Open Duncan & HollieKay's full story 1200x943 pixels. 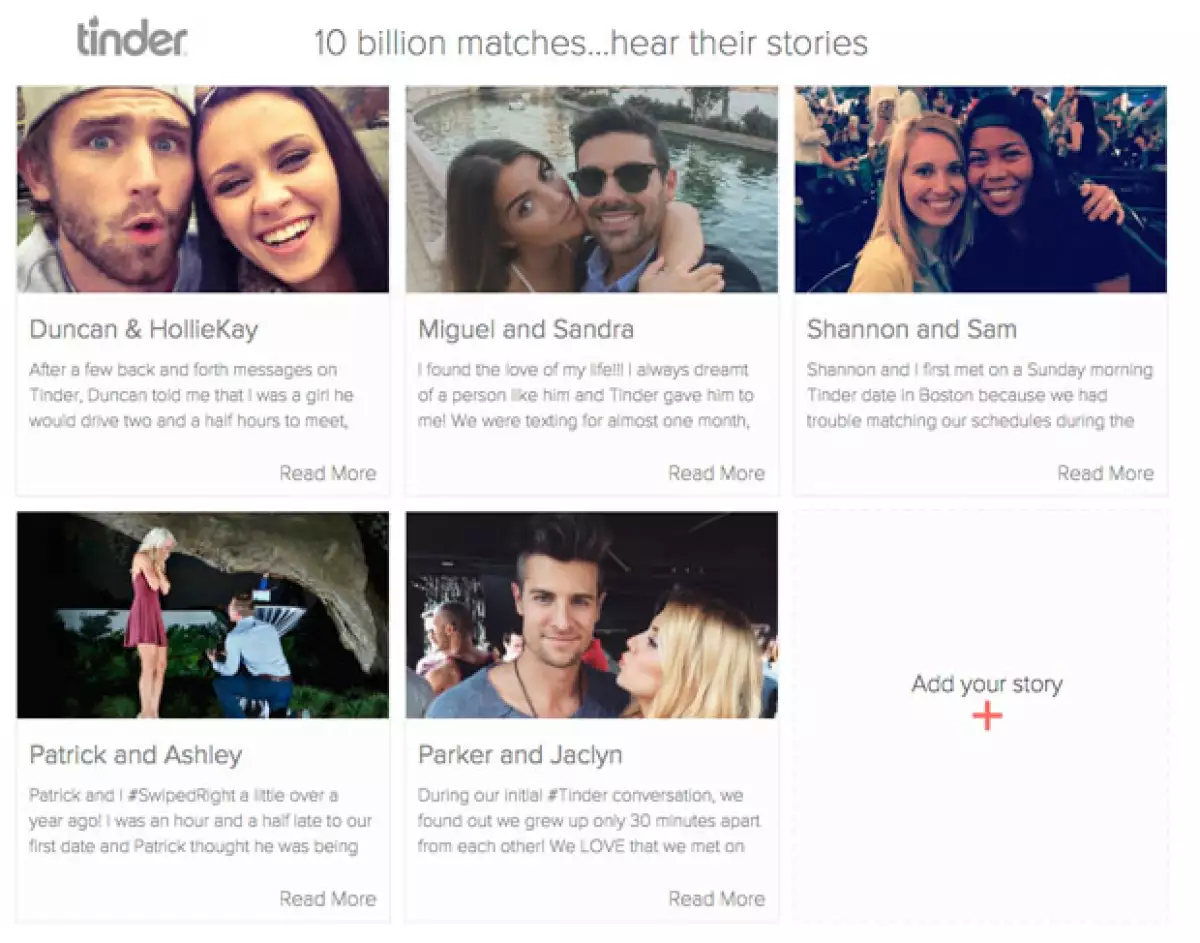point(327,473)
